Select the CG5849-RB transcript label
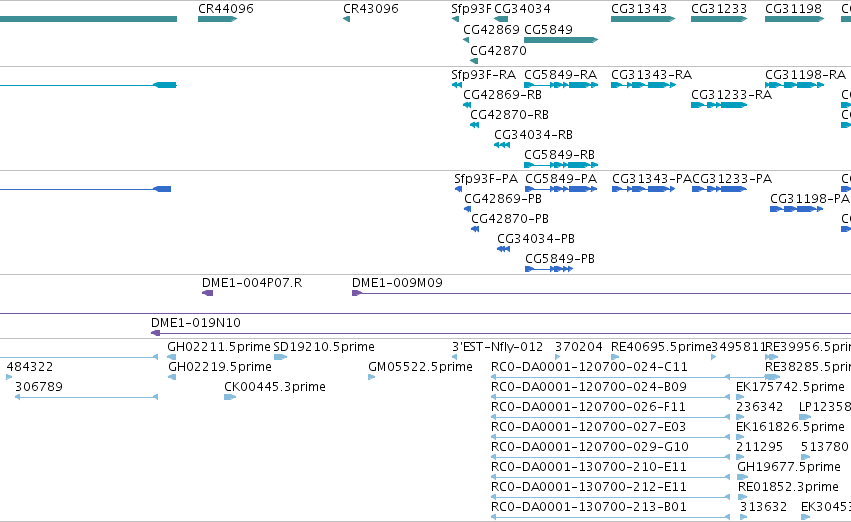 559,155
